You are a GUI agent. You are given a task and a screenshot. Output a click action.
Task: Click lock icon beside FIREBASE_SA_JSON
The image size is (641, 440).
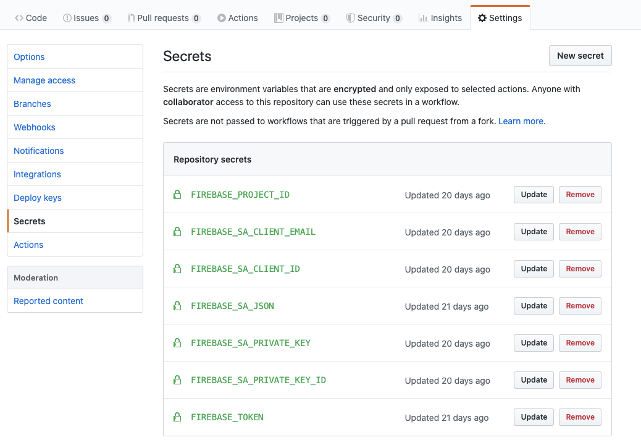coord(177,306)
